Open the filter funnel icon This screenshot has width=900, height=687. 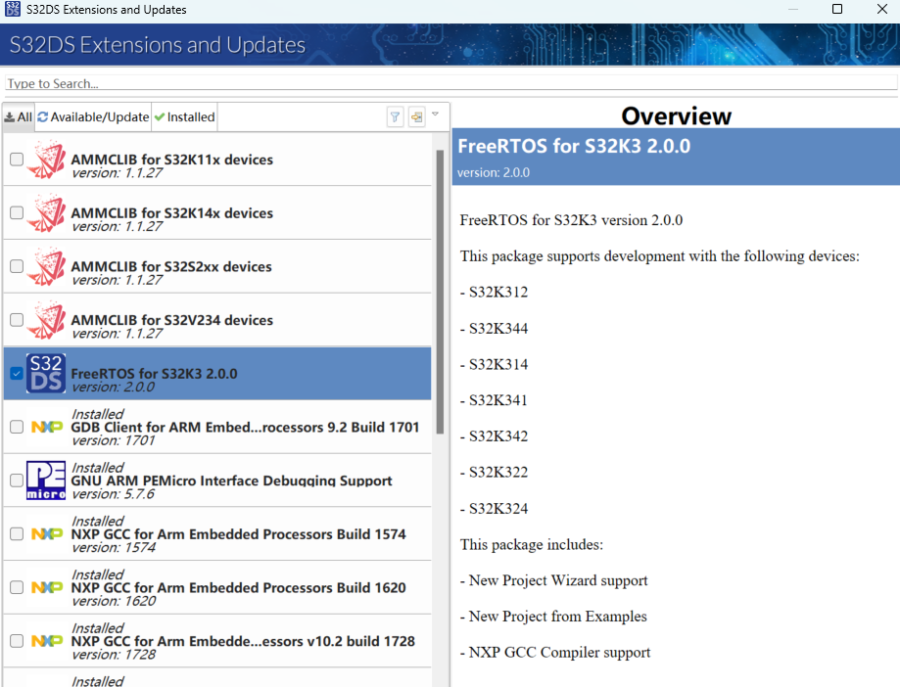[x=395, y=117]
